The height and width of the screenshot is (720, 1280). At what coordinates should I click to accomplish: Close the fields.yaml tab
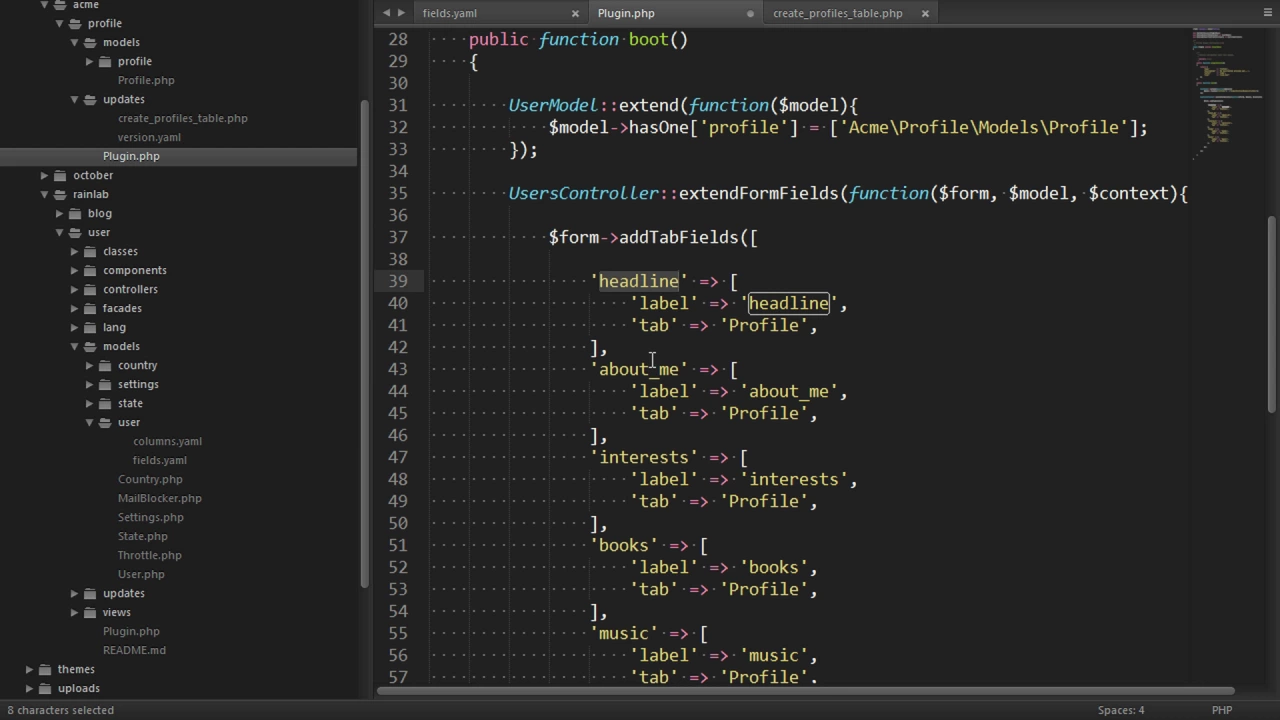tap(575, 13)
